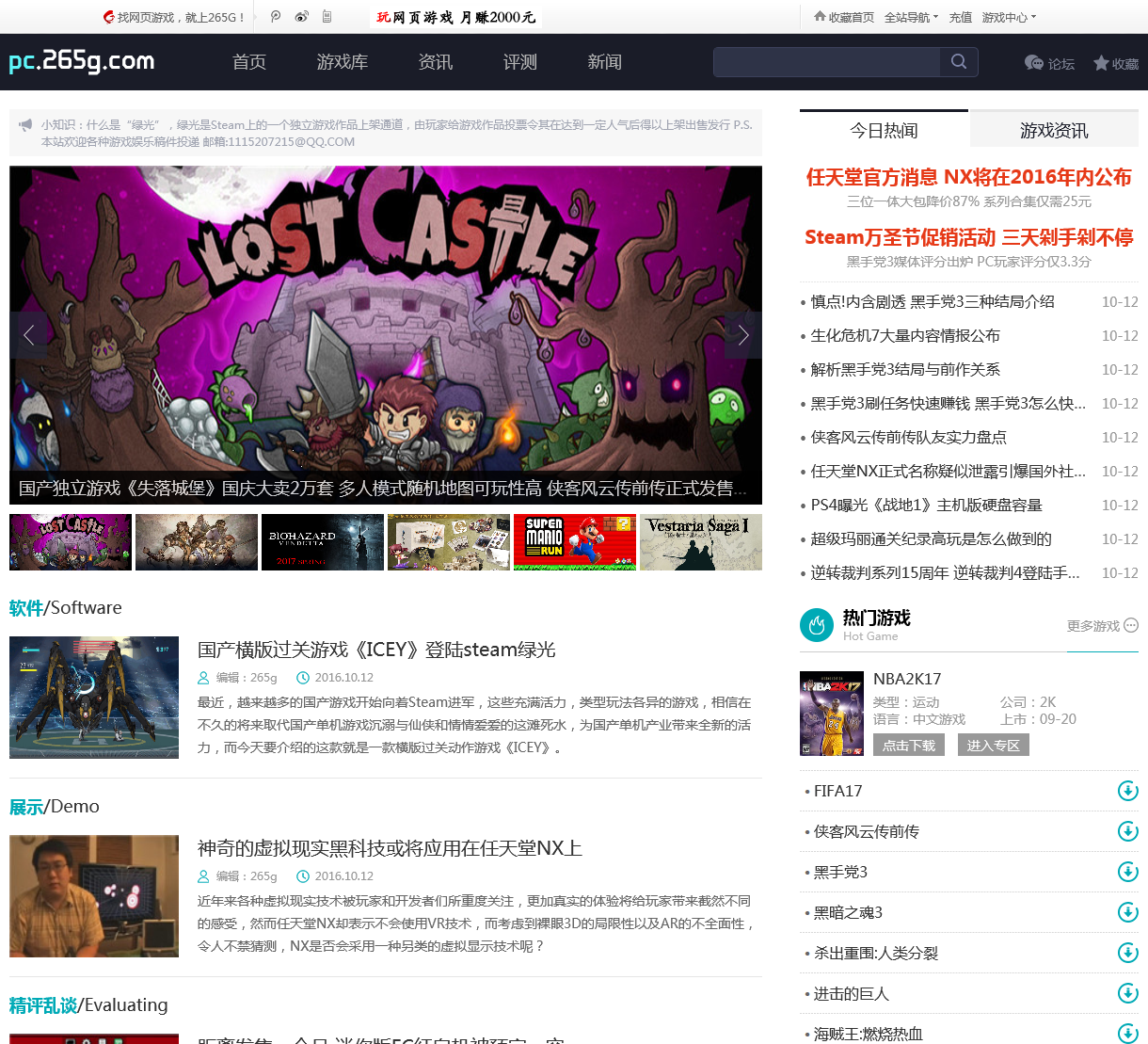Click the download icon for 海贼王:燃烧热血

coord(1127,1033)
